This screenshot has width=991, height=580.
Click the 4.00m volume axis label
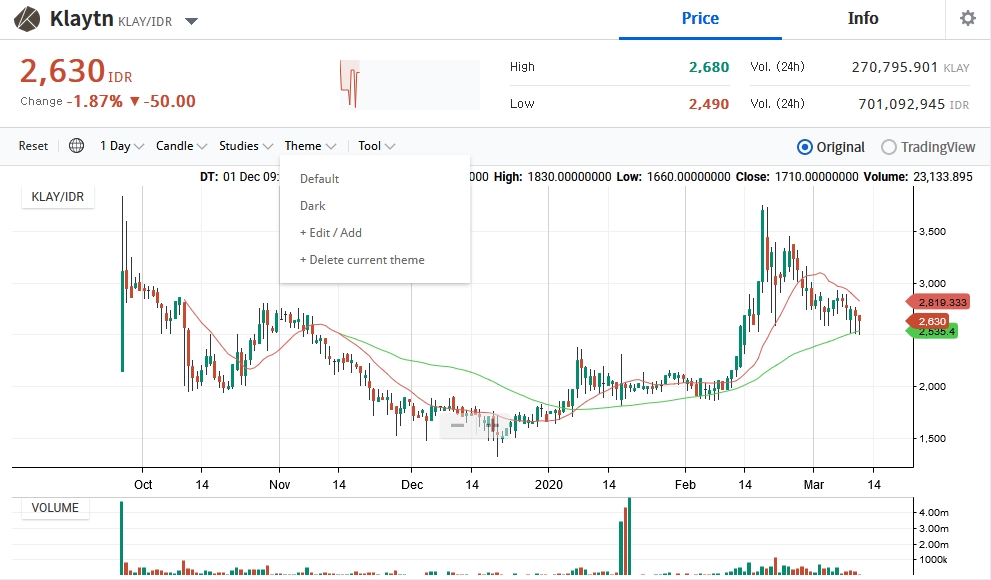pyautogui.click(x=933, y=512)
